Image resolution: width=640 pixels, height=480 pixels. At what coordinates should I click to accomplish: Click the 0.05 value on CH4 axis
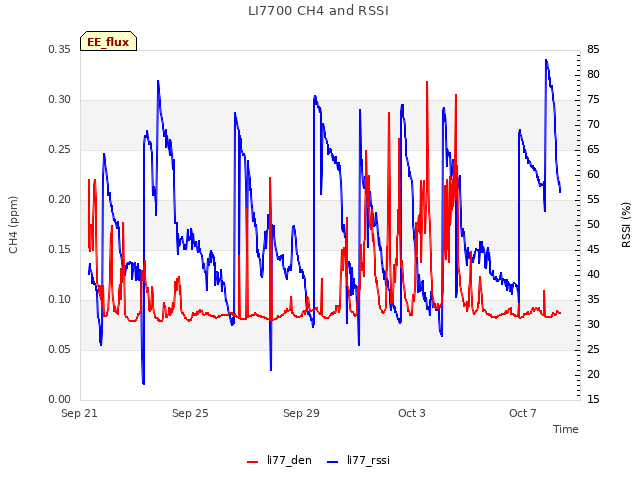pyautogui.click(x=60, y=349)
